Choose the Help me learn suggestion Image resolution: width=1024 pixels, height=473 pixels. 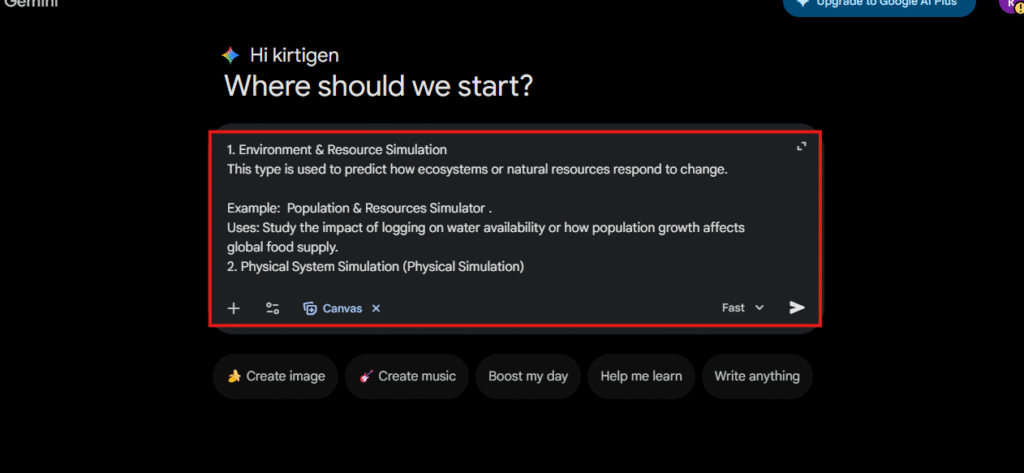tap(640, 376)
